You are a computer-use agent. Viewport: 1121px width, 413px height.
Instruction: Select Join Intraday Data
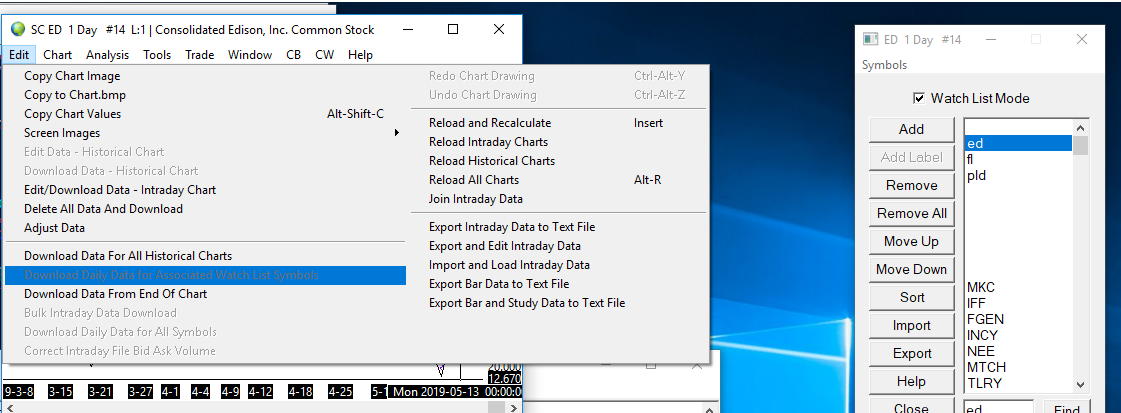click(x=558, y=199)
